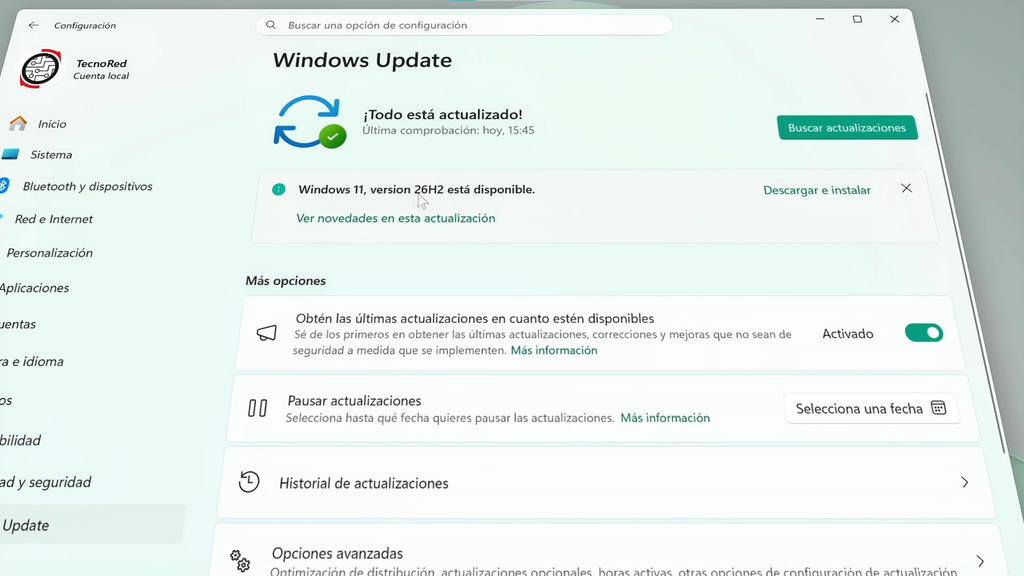Maximize the Configuración window
The width and height of the screenshot is (1024, 576).
pos(857,19)
